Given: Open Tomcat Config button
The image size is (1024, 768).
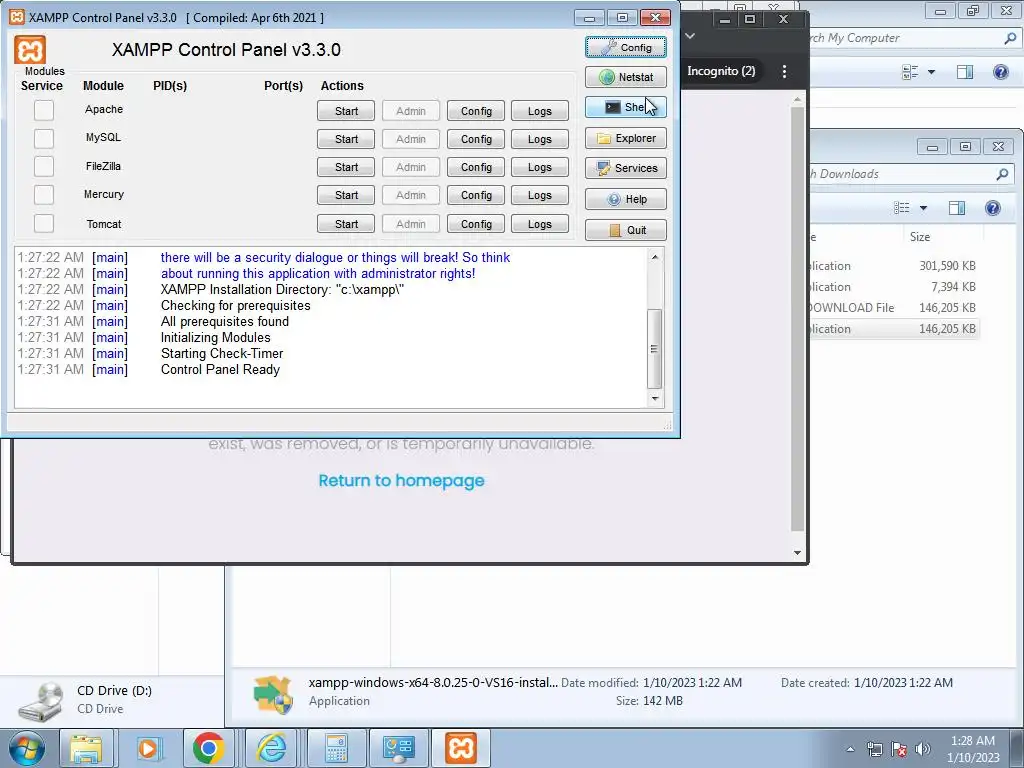Looking at the screenshot, I should (476, 224).
